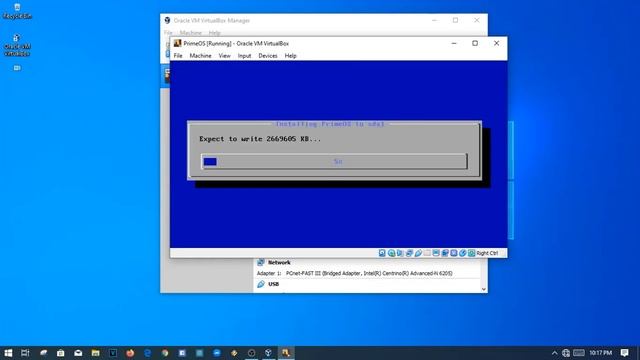This screenshot has width=640, height=360.
Task: Switch to the PrimeOS VM taskbar button
Action: point(286,353)
